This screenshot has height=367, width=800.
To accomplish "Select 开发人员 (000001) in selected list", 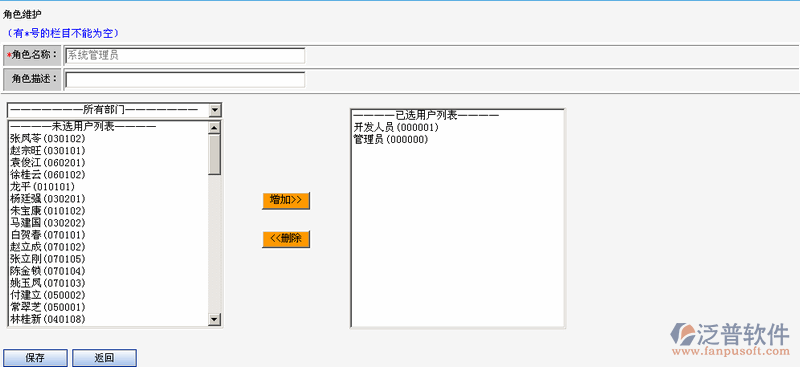I will click(396, 127).
